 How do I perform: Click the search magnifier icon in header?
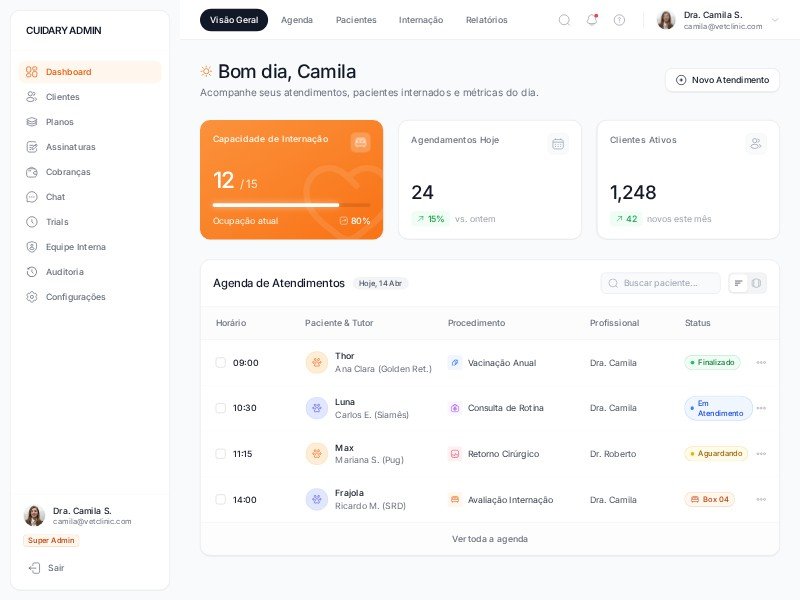pyautogui.click(x=564, y=20)
